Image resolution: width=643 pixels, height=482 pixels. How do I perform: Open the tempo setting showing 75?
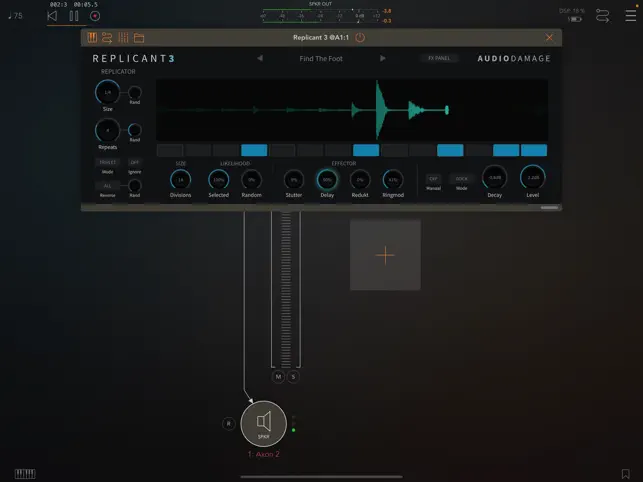[x=16, y=16]
